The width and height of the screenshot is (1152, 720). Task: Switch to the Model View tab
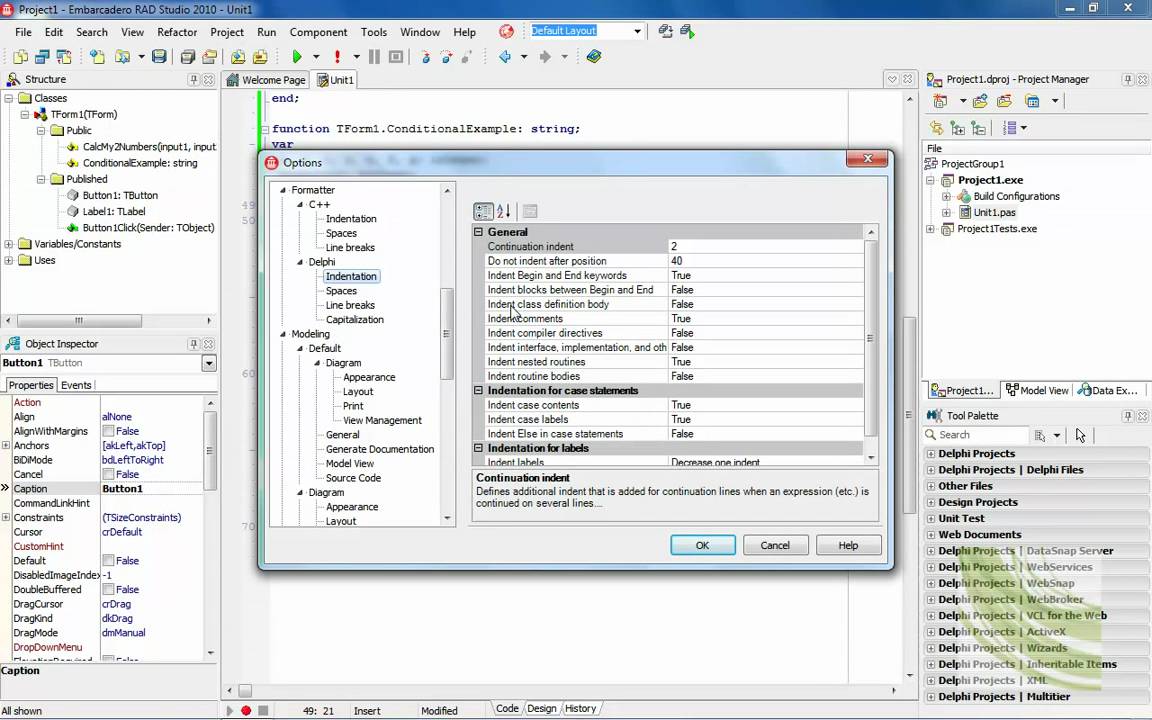[1037, 391]
